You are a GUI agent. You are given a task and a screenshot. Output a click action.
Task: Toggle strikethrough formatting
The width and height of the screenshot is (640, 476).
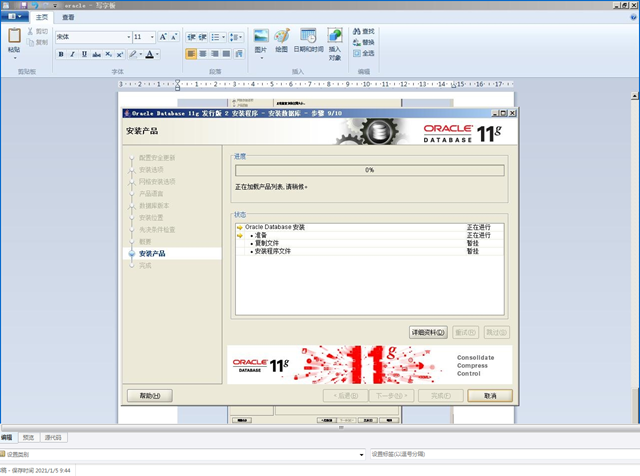(x=96, y=54)
